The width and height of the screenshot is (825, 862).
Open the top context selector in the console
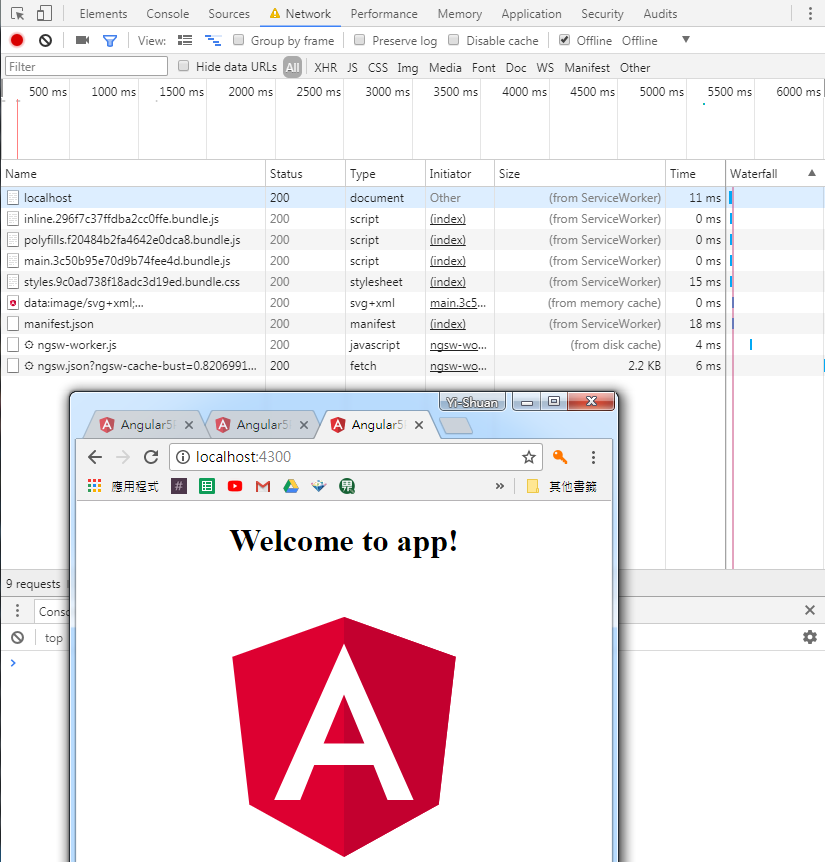[53, 638]
